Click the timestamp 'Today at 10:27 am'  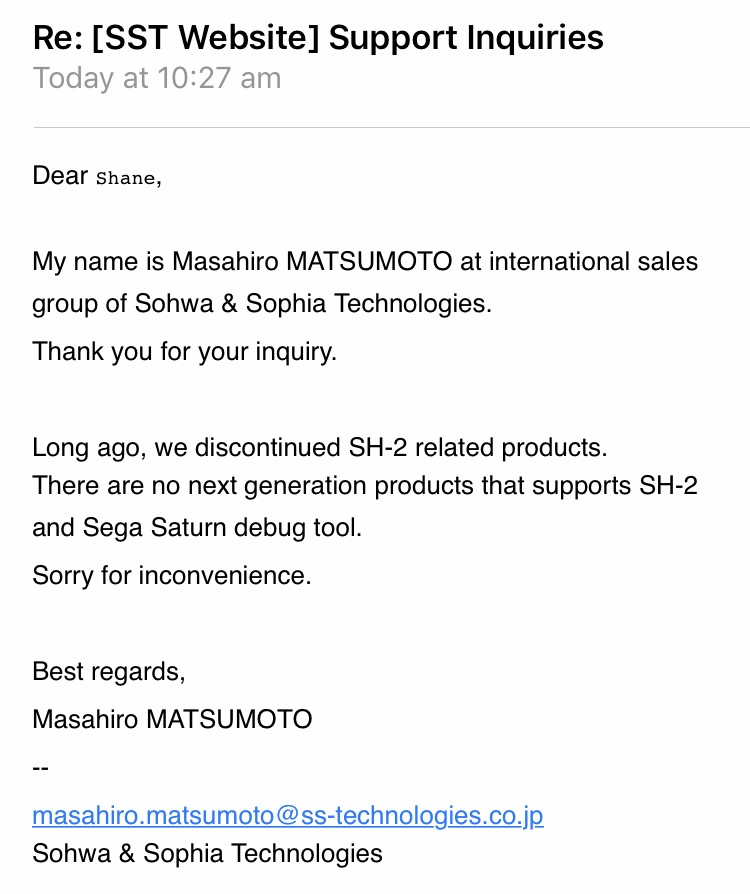click(x=157, y=78)
